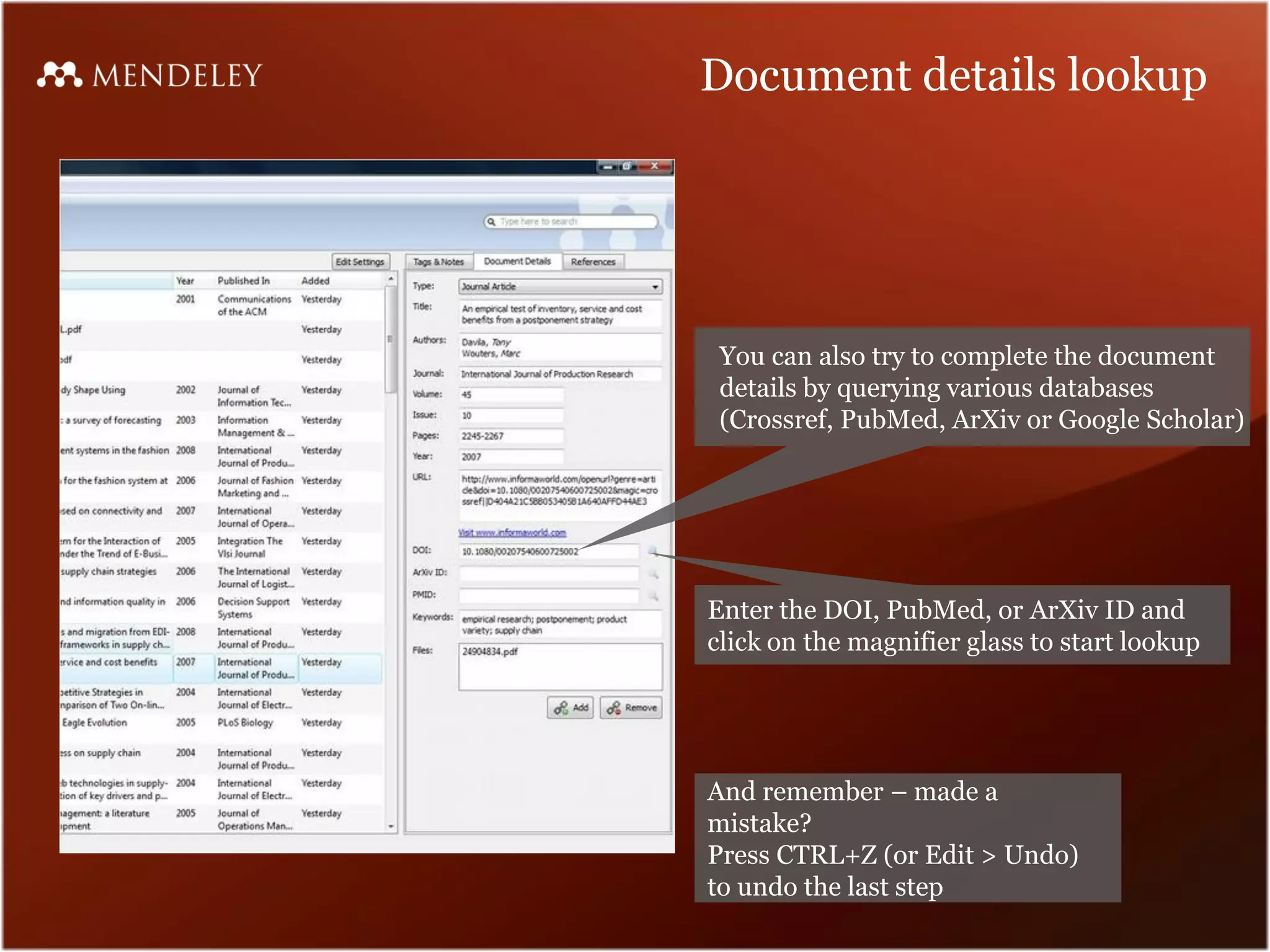This screenshot has height=952, width=1270.
Task: Open the Type dropdown showing Journal Article
Action: (561, 286)
